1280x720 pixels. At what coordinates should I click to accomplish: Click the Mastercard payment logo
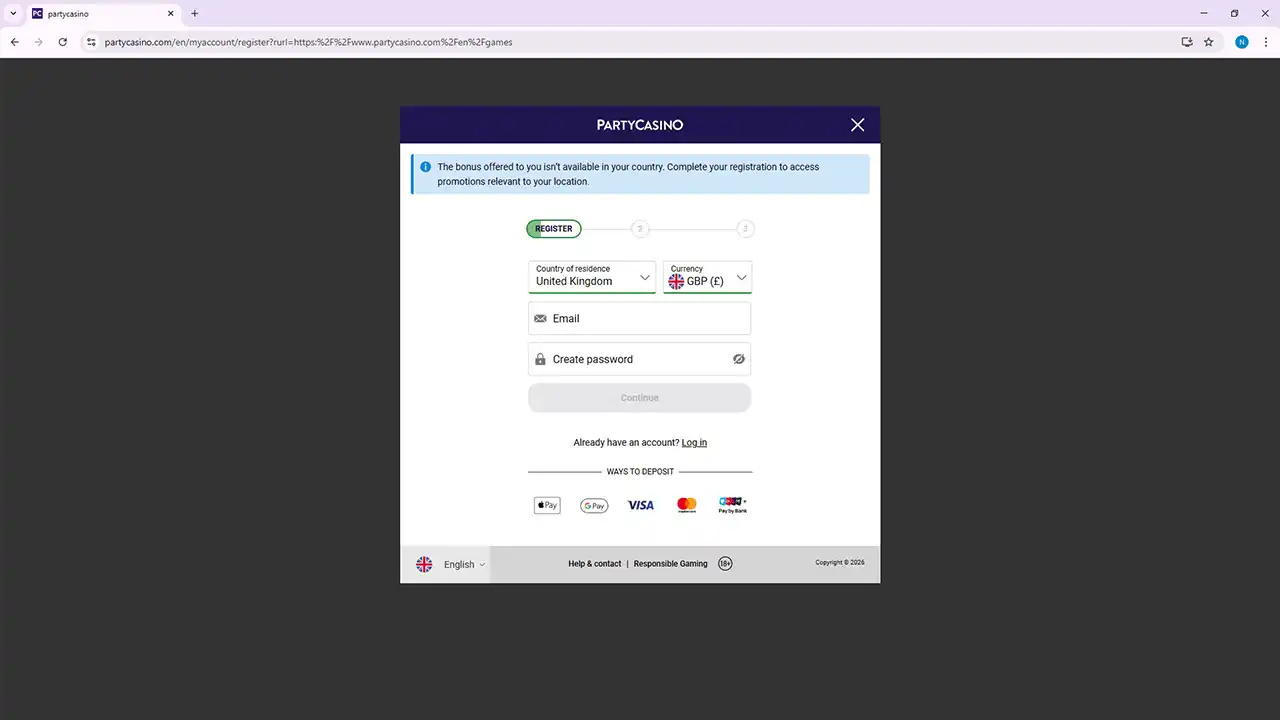(x=686, y=505)
